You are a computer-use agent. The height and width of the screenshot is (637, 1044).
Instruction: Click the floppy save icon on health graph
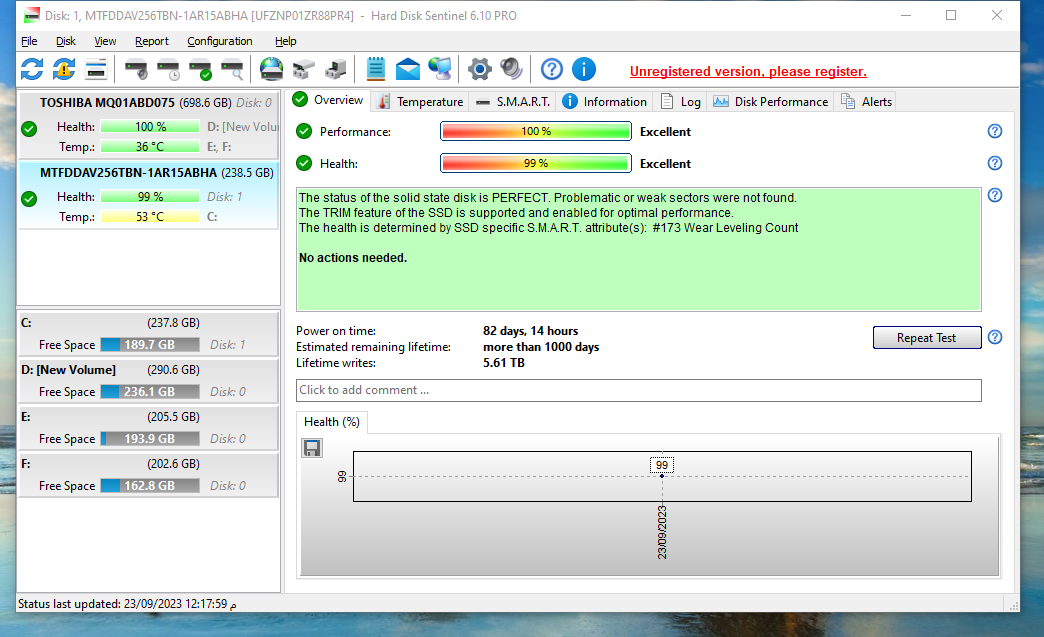coord(312,448)
